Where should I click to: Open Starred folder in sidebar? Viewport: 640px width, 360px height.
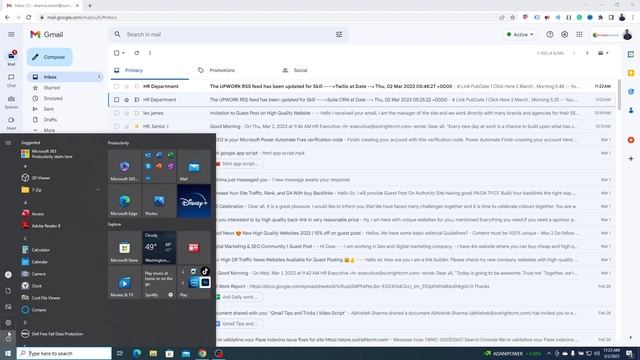coord(52,87)
